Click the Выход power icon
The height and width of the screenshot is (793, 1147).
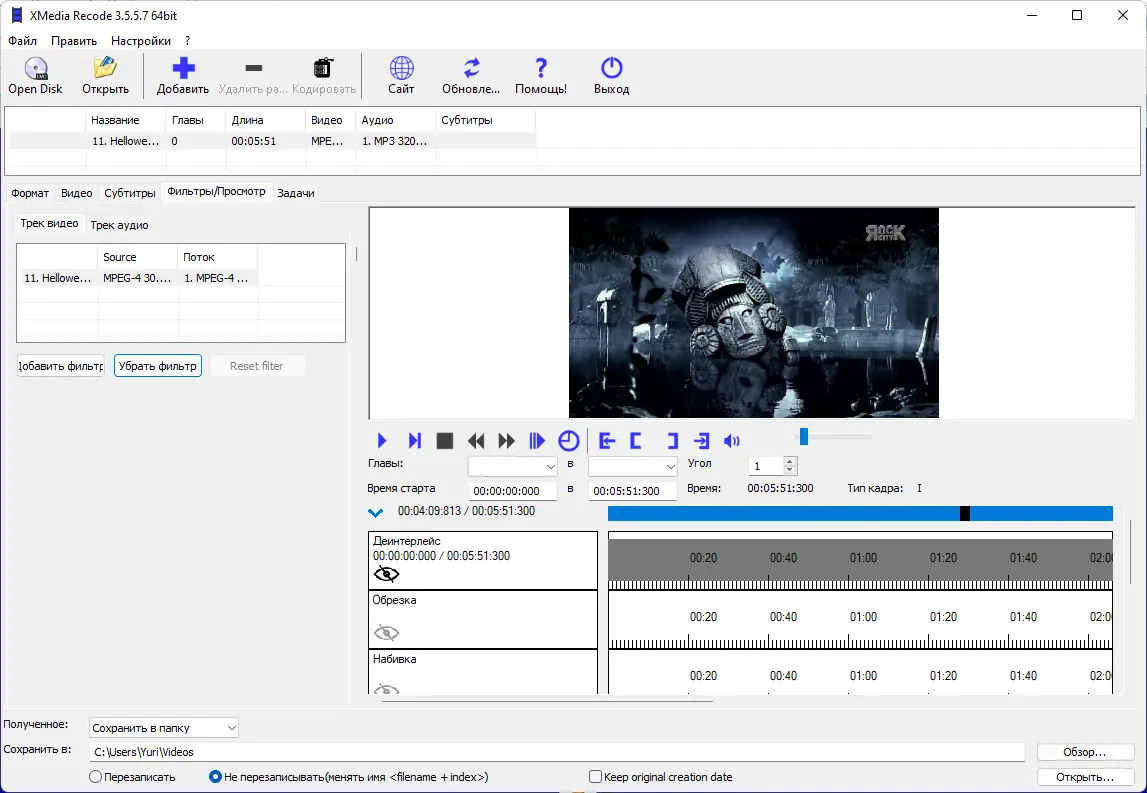click(x=611, y=69)
